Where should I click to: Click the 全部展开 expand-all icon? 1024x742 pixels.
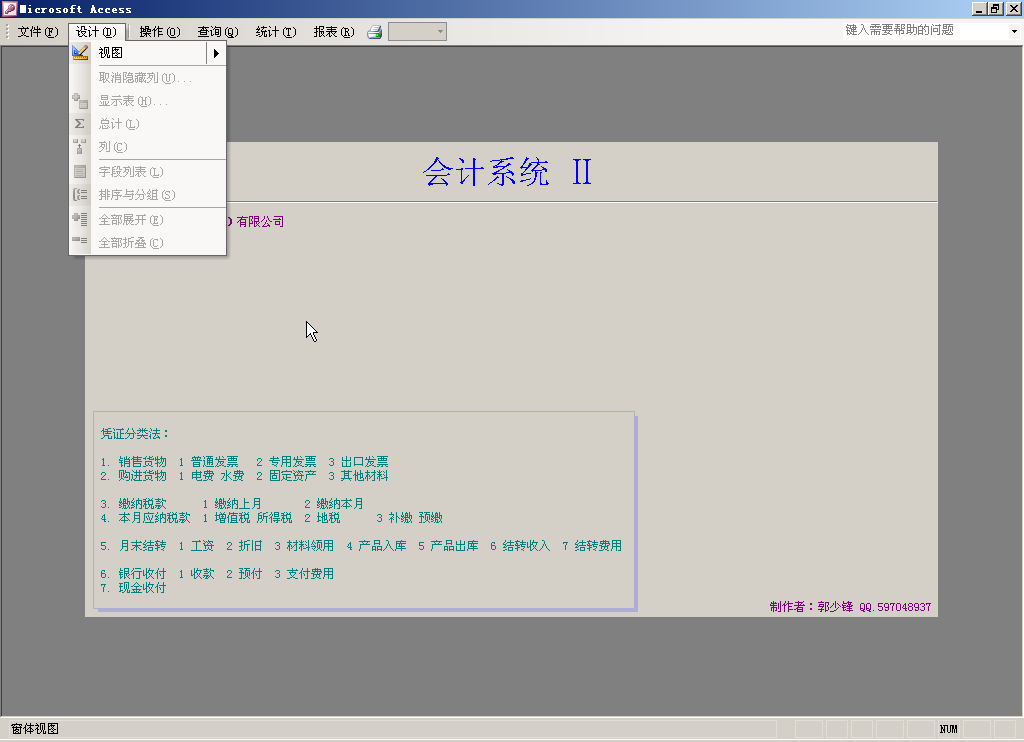coord(80,219)
